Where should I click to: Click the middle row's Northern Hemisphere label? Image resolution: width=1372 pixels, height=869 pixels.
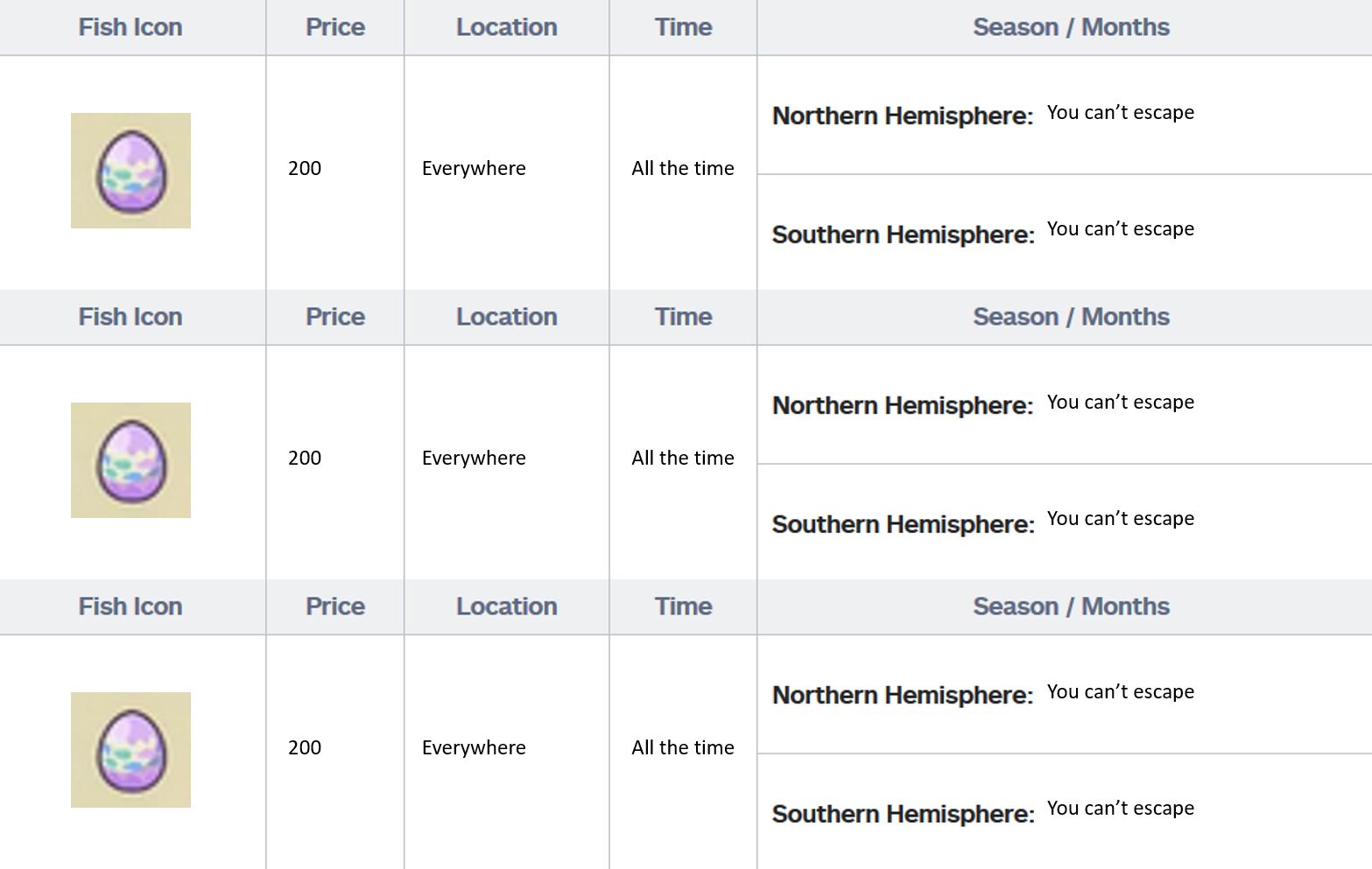[903, 405]
